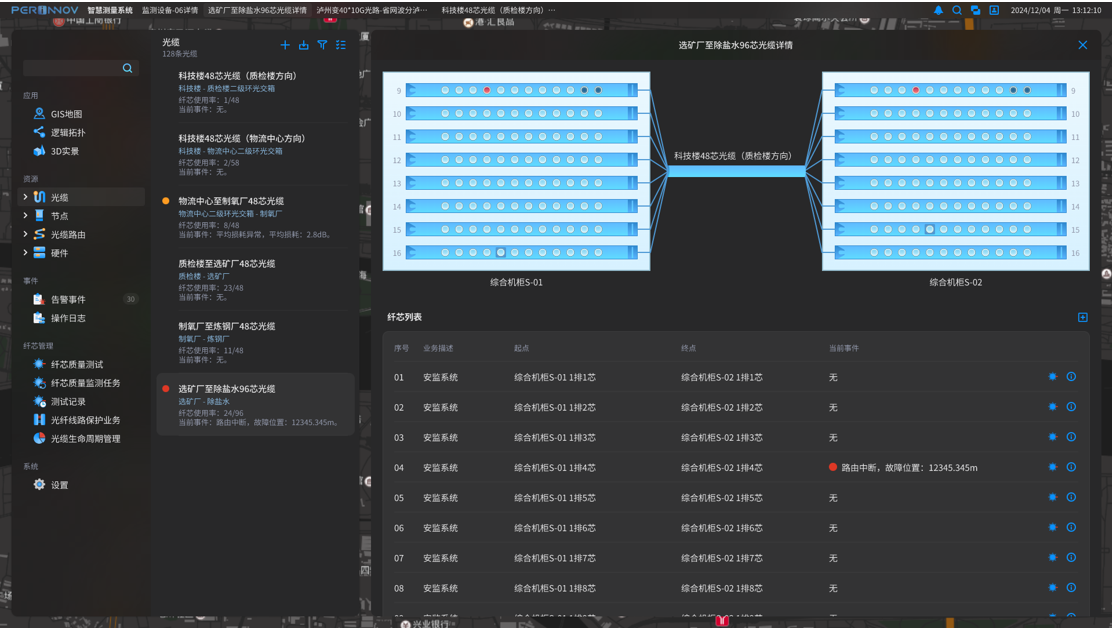Open 设置 gear
Screen dimensions: 1112x628
click(40, 485)
